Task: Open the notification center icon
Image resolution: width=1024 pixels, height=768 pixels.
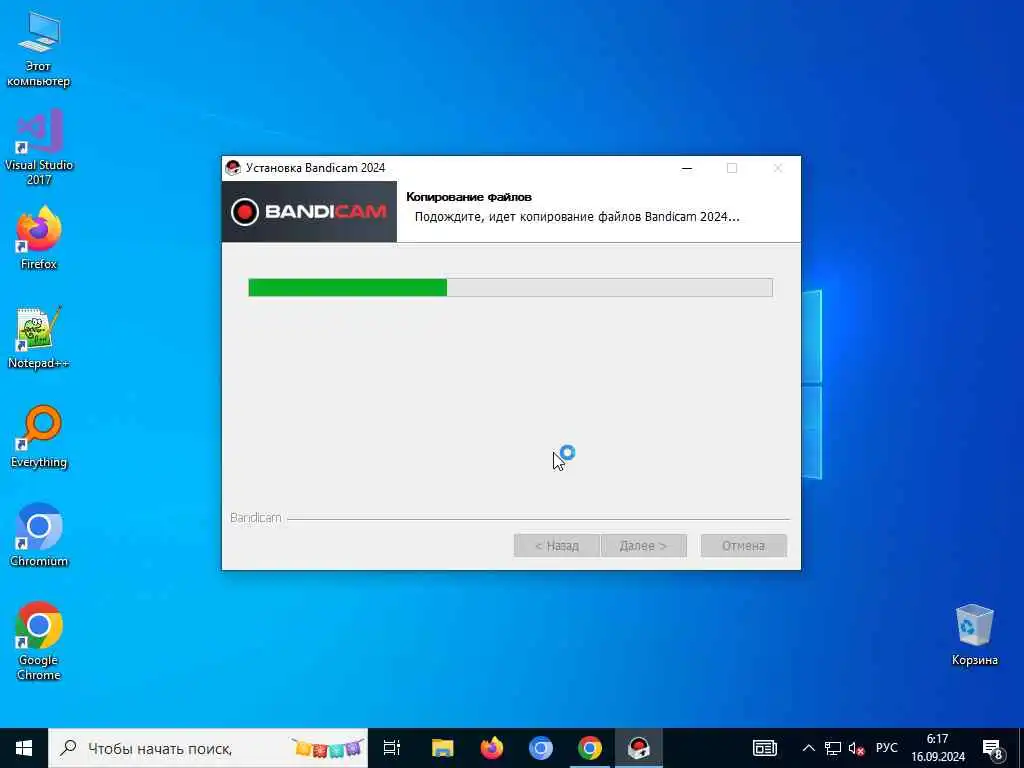Action: click(x=992, y=748)
